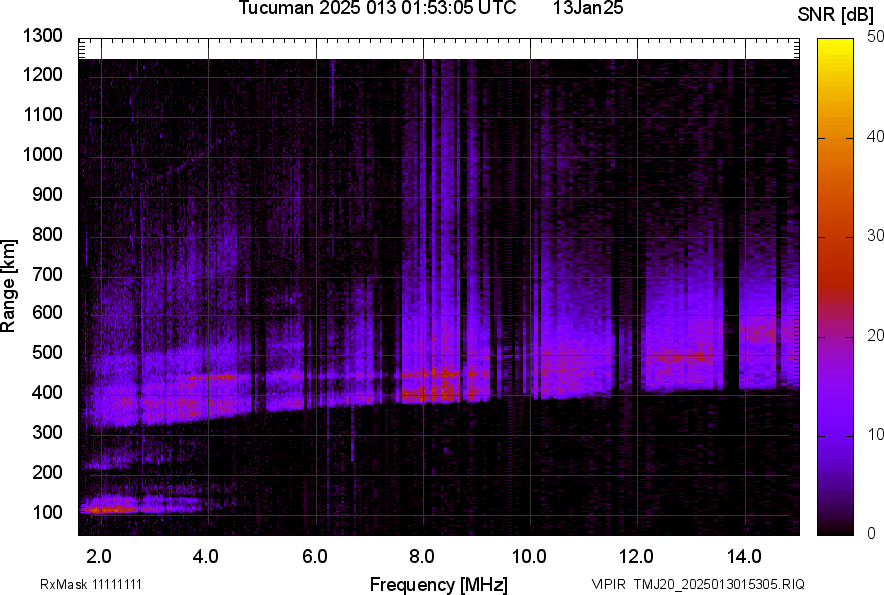Viewport: 884px width, 595px height.
Task: Click the SNR [dB] legend title
Action: [x=836, y=14]
